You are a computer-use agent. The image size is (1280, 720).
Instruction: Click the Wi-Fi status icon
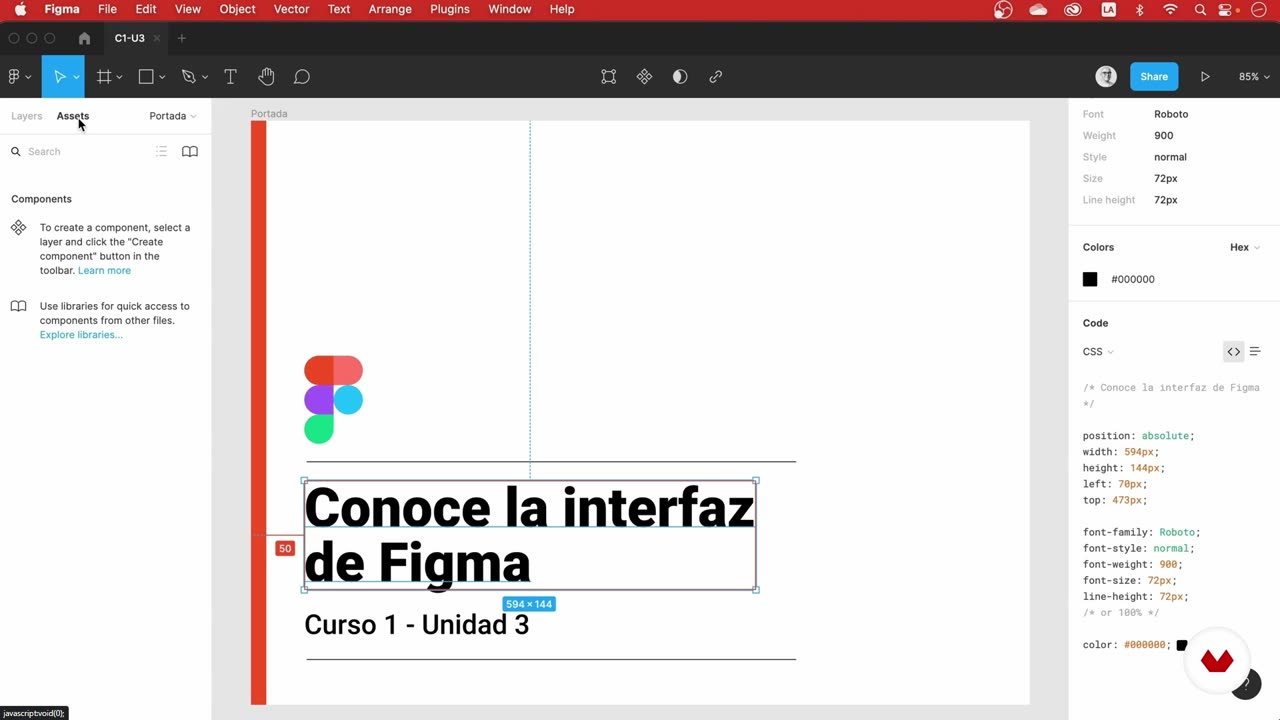coord(1170,9)
